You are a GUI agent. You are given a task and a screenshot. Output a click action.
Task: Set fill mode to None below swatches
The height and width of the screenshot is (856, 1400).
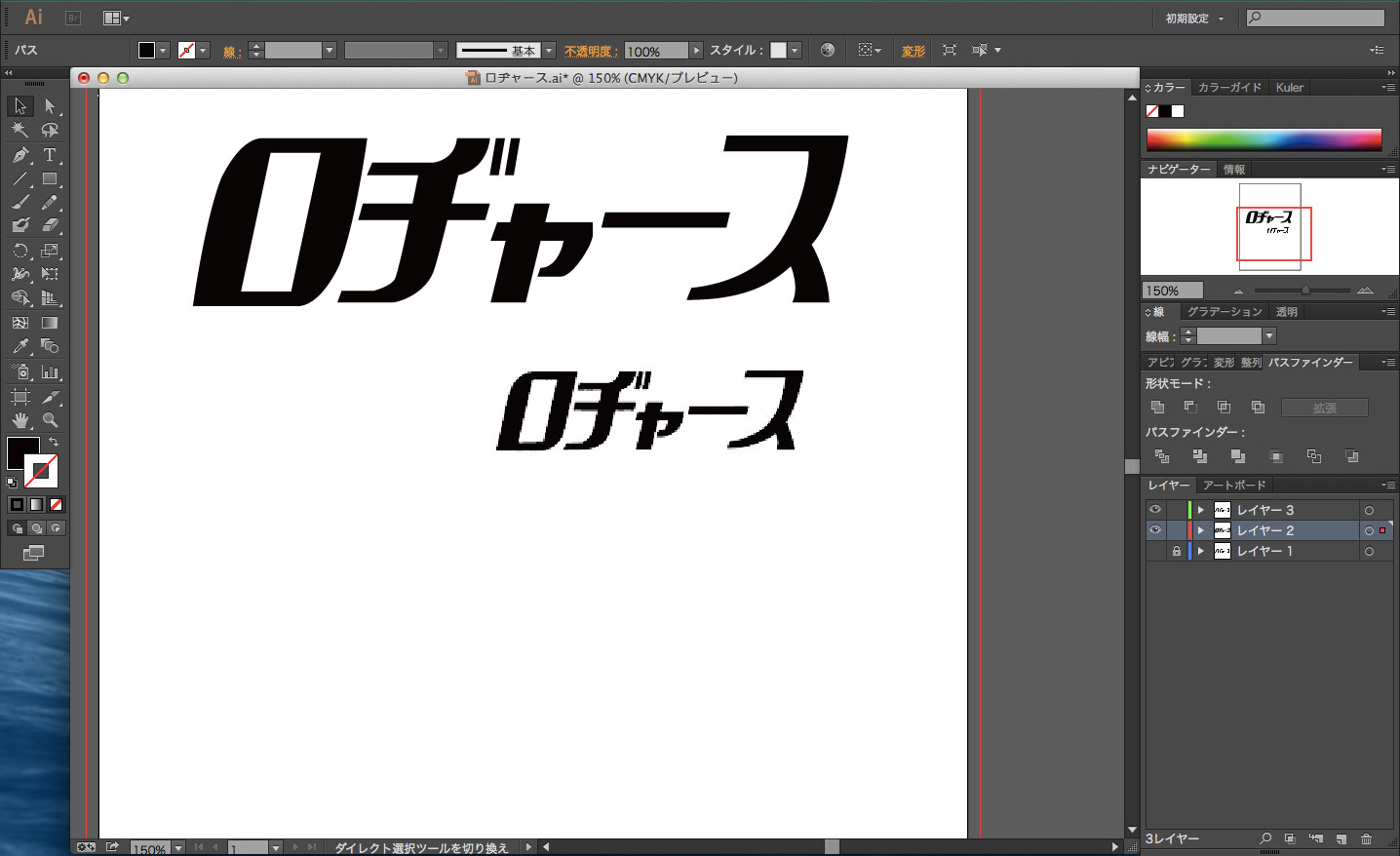[56, 504]
